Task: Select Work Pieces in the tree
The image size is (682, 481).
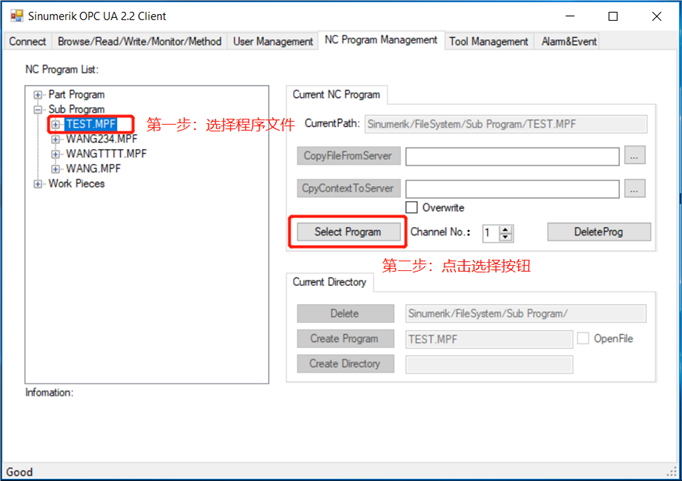Action: [x=77, y=184]
